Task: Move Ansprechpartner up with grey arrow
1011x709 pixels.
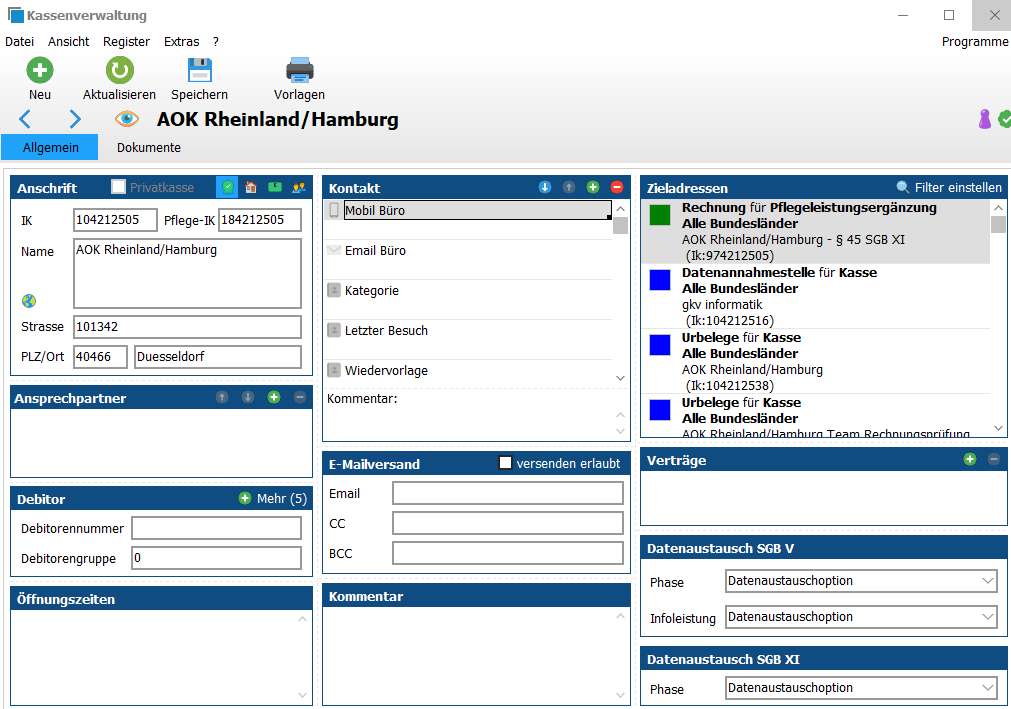Action: click(222, 398)
